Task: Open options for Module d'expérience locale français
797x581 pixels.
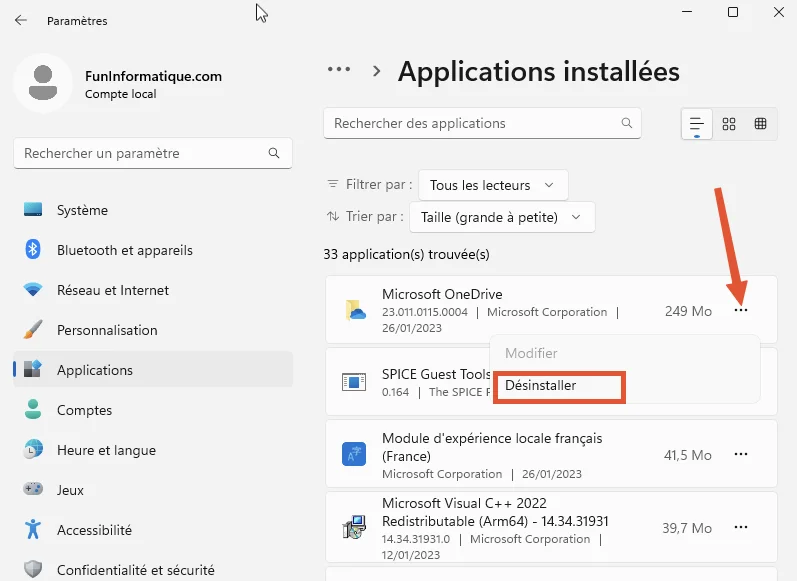Action: point(740,455)
